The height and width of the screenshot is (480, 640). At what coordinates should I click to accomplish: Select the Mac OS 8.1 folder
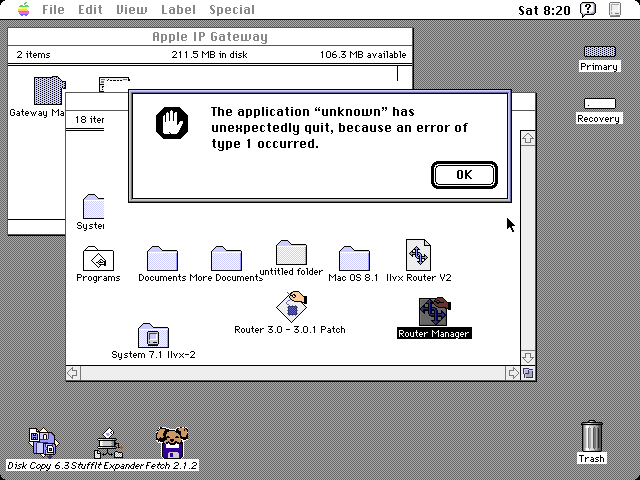(x=354, y=258)
